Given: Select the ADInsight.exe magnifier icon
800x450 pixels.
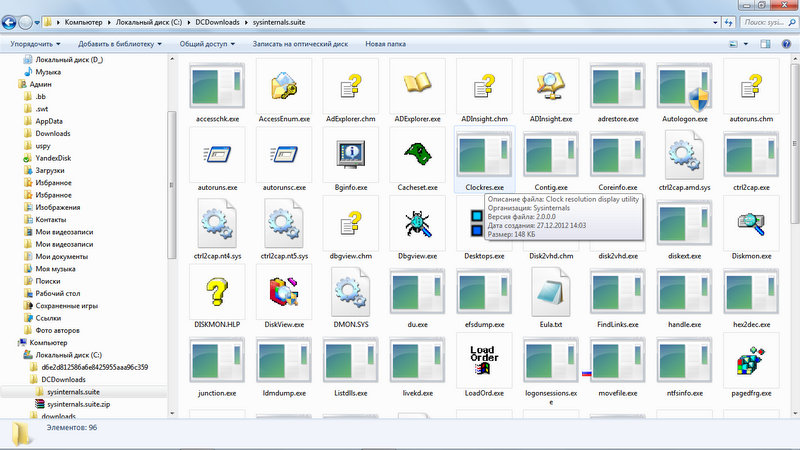Looking at the screenshot, I should tap(551, 85).
